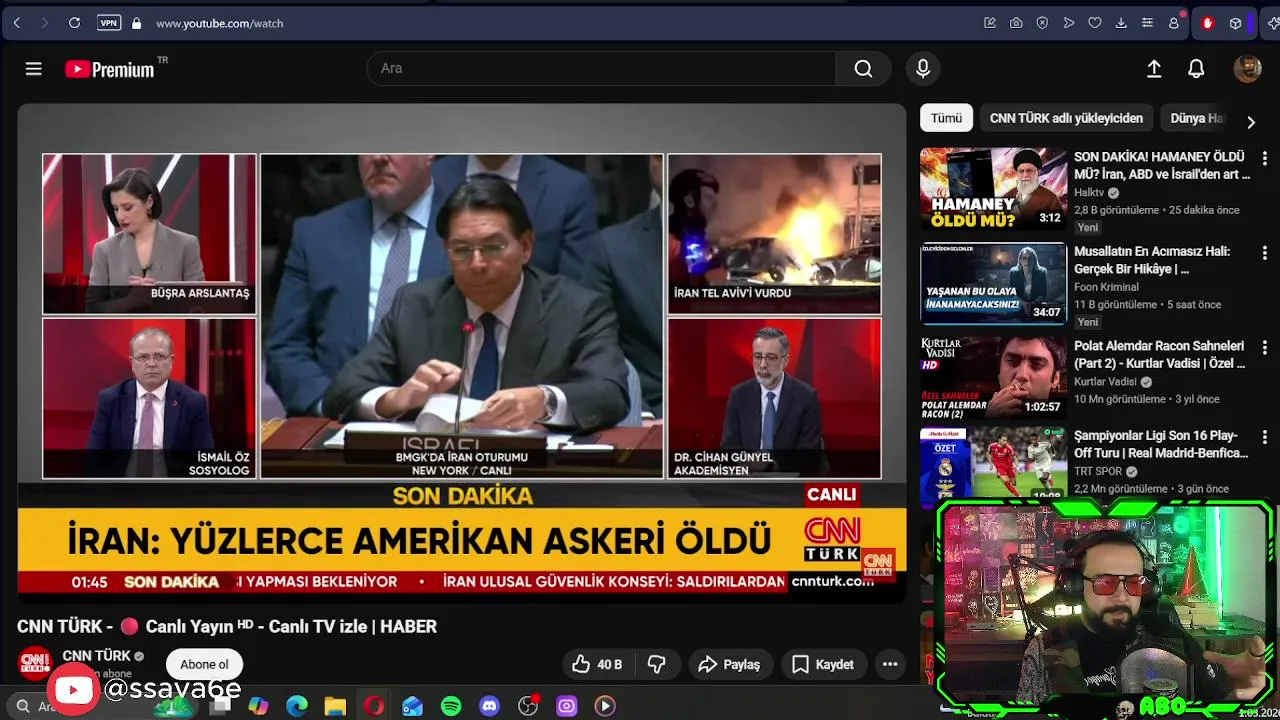Click the CNN TÜRK live video player
The width and height of the screenshot is (1280, 720).
coord(462,353)
